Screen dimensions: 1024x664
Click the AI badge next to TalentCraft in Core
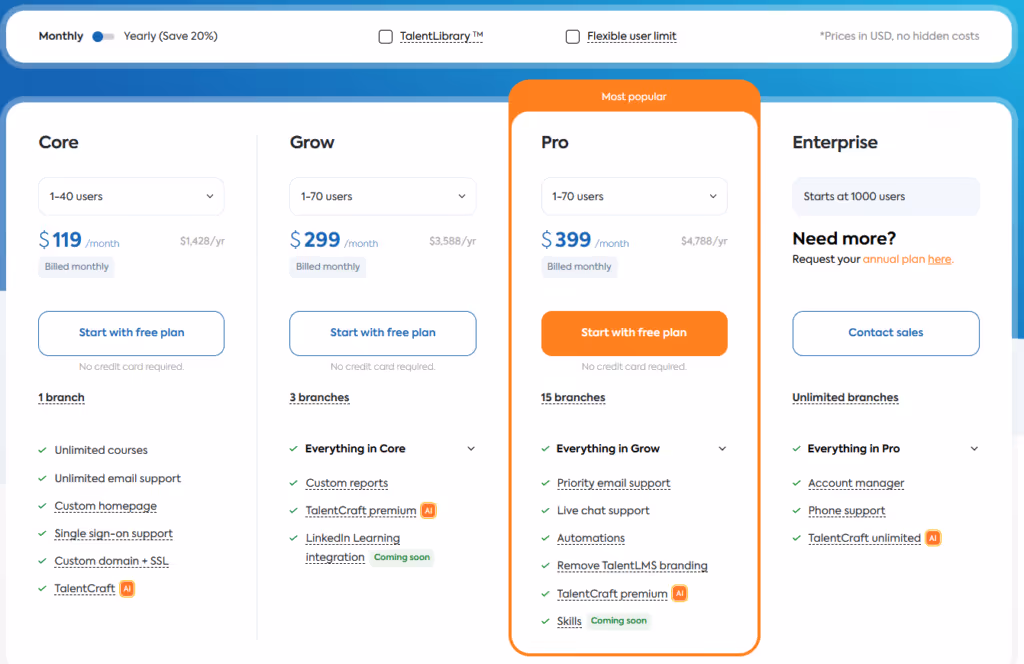click(127, 588)
